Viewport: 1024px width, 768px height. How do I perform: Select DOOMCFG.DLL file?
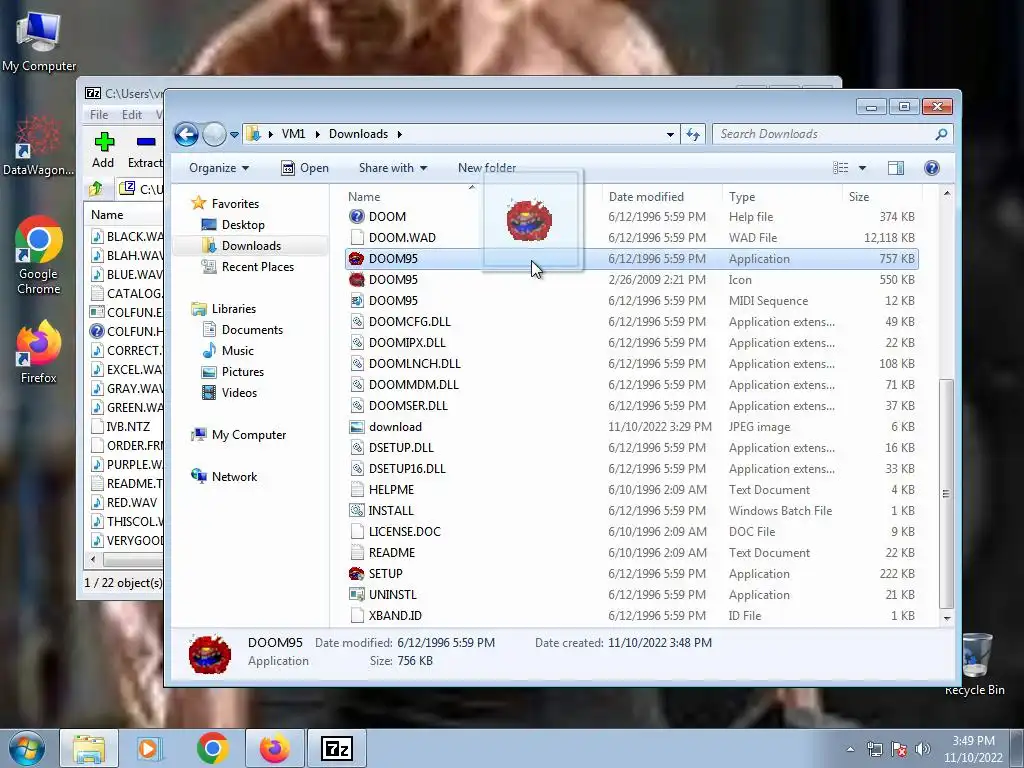pos(409,321)
